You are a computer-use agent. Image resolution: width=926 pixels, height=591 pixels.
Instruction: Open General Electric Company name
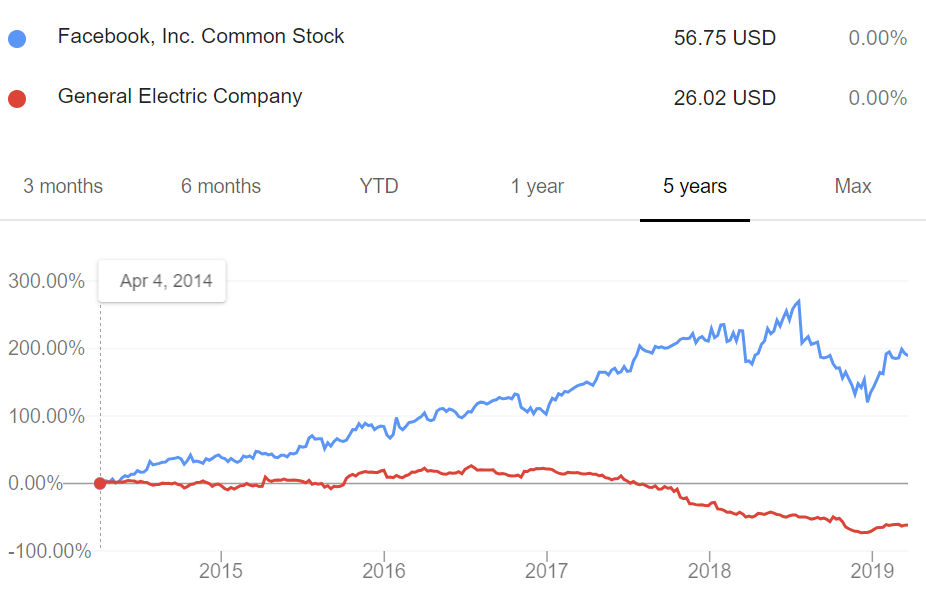tap(180, 97)
